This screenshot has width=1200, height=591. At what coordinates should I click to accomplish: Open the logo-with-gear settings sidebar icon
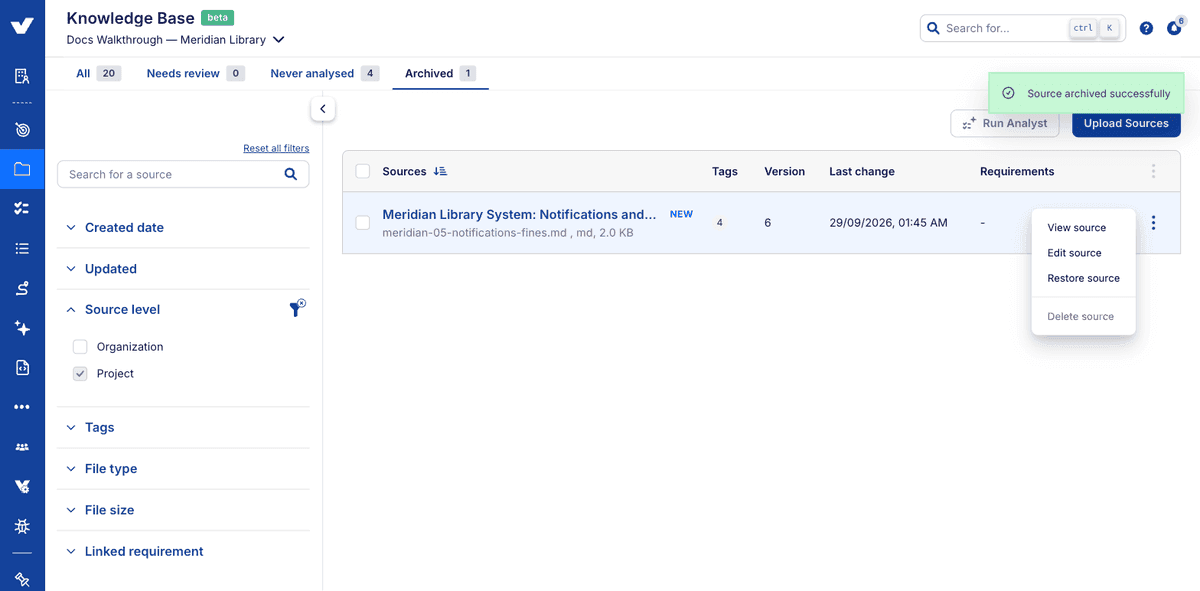click(22, 487)
